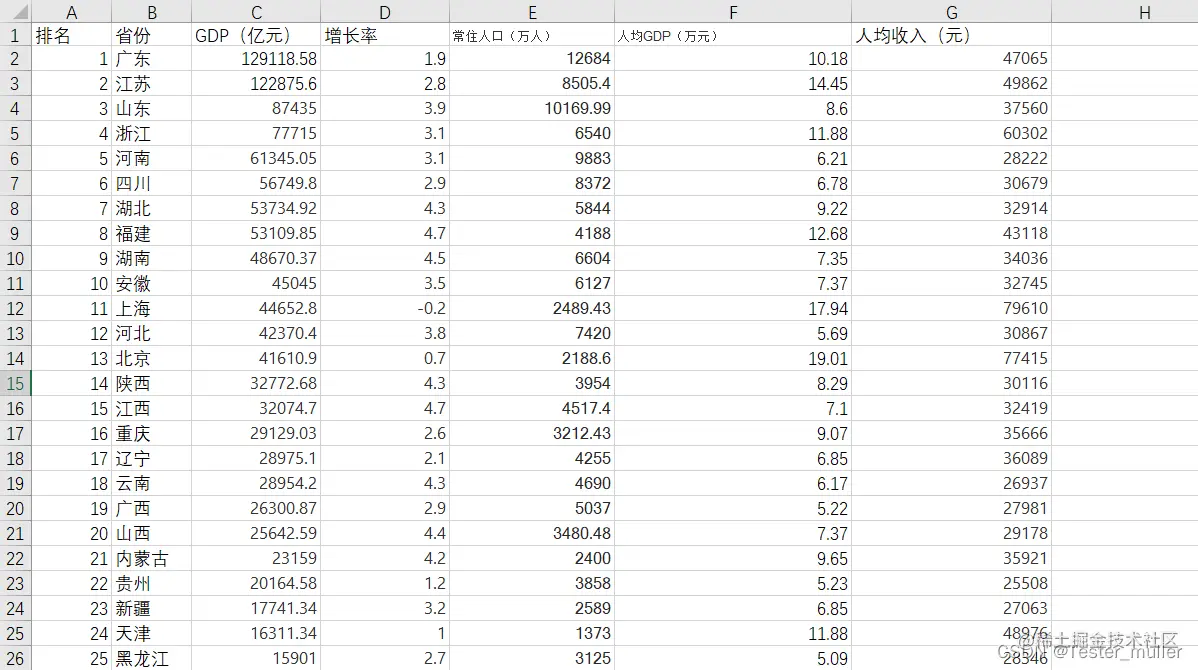Select the cell containing 四川
Screen dimensions: 1198x670
tap(151, 183)
